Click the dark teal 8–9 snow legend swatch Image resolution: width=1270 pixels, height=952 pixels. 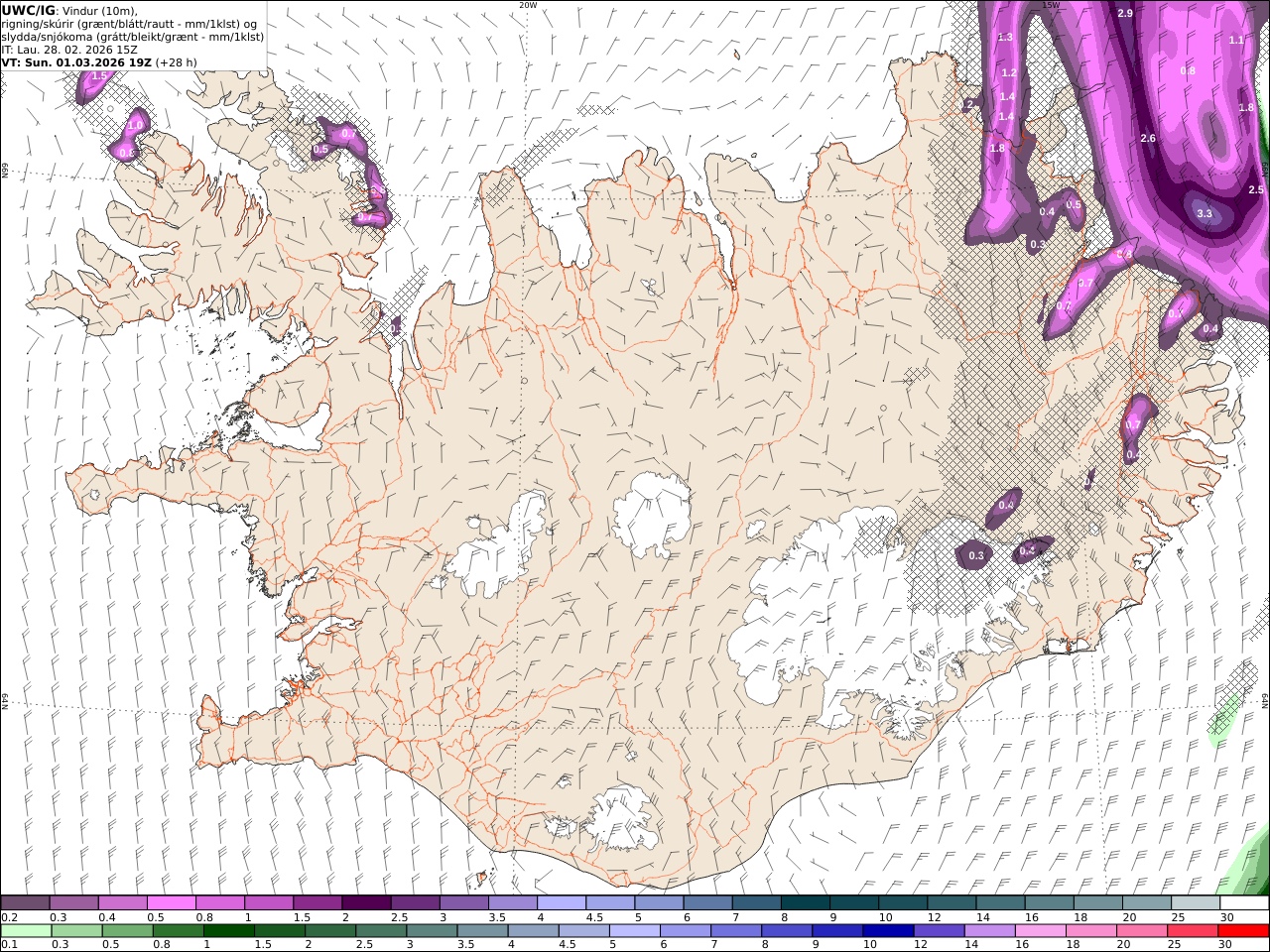coord(805,903)
